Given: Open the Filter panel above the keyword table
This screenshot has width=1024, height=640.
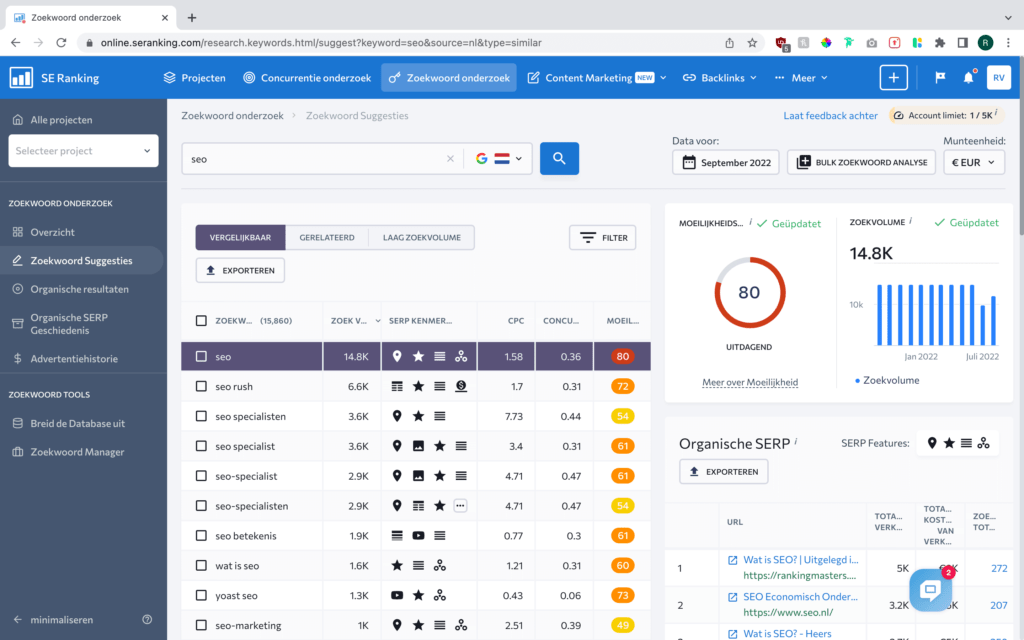Looking at the screenshot, I should point(602,237).
